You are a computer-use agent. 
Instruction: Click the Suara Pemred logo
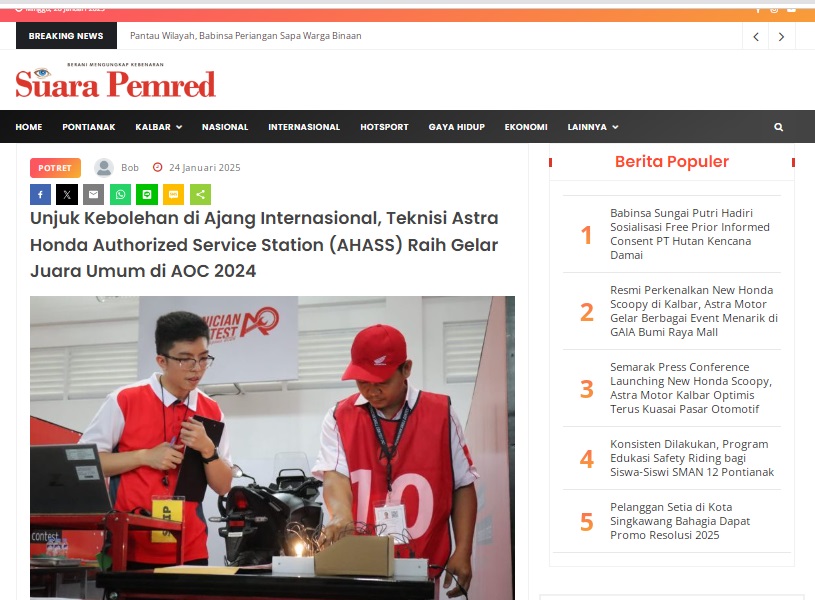tap(115, 81)
